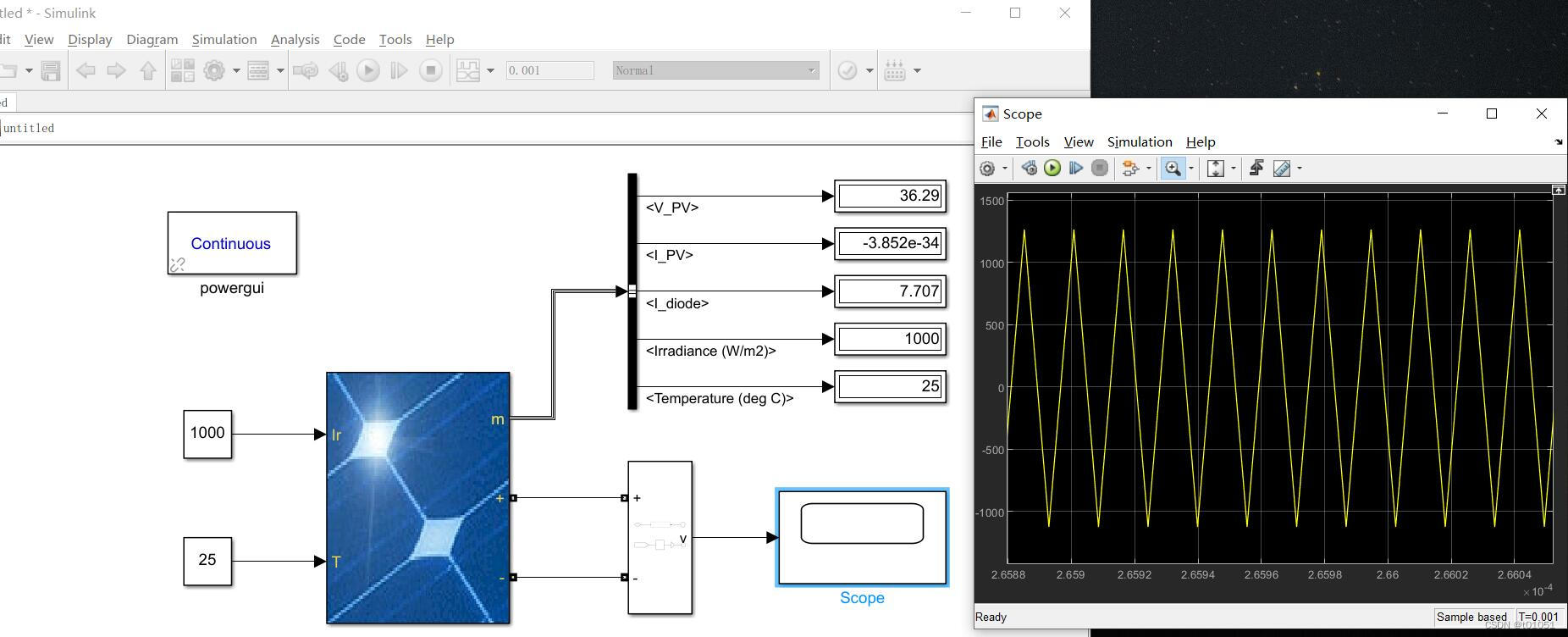Screen dimensions: 1568x637
Task: Select the bus selector vertical bar block
Action: pyautogui.click(x=632, y=291)
